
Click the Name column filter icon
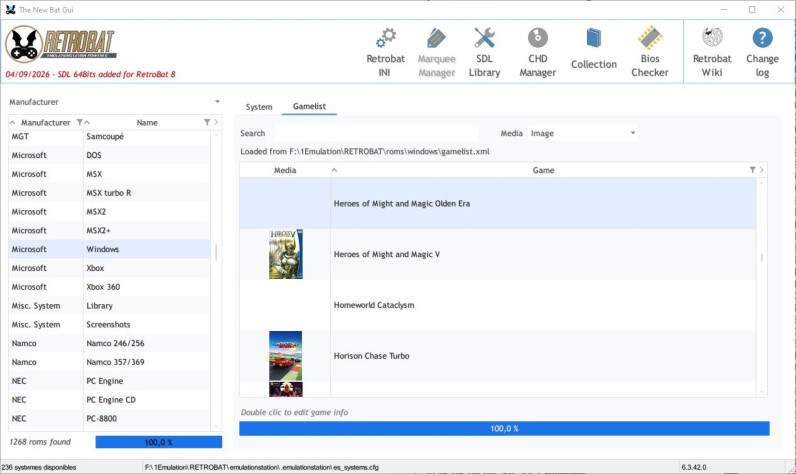[x=207, y=122]
